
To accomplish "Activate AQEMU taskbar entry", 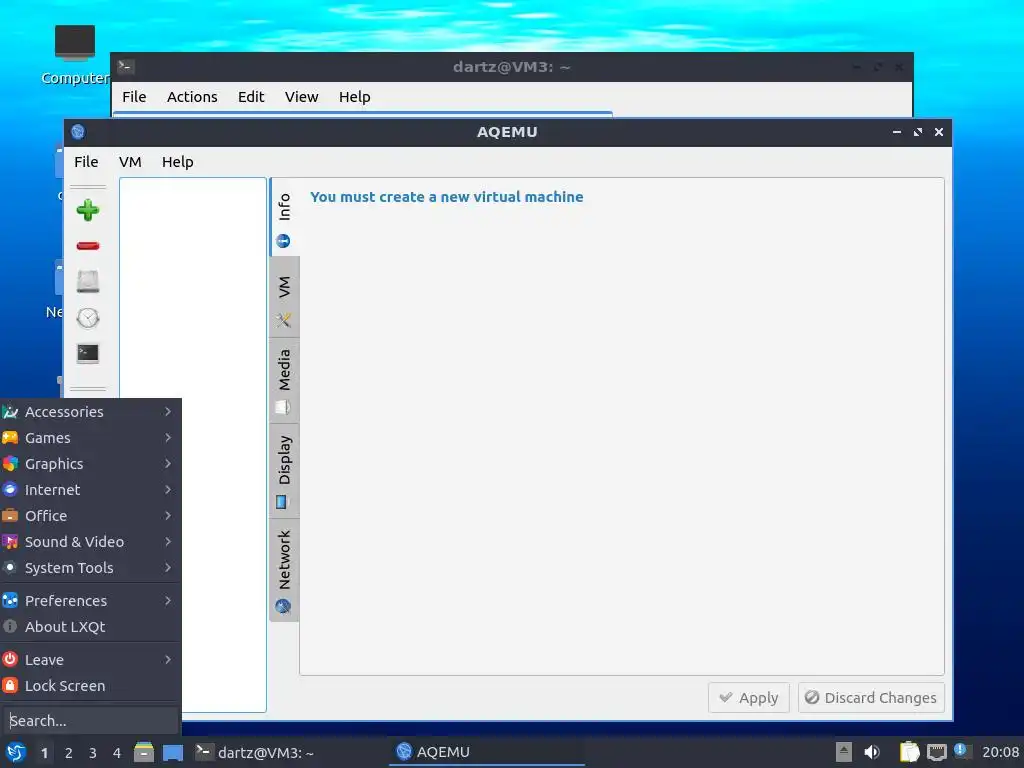I will (x=487, y=752).
